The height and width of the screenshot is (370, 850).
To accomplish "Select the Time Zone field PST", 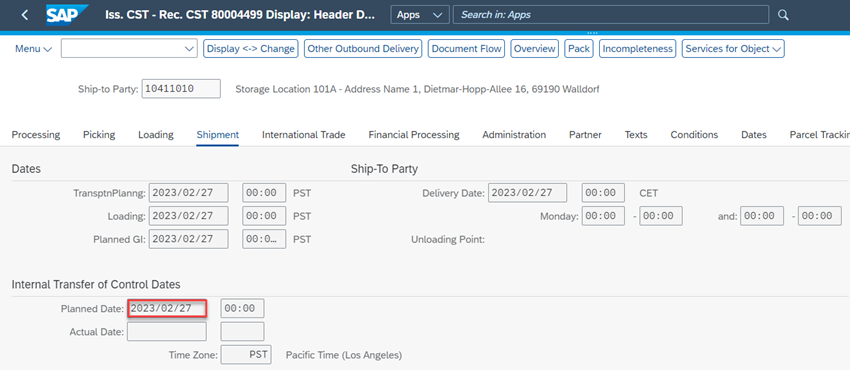I will pyautogui.click(x=246, y=355).
